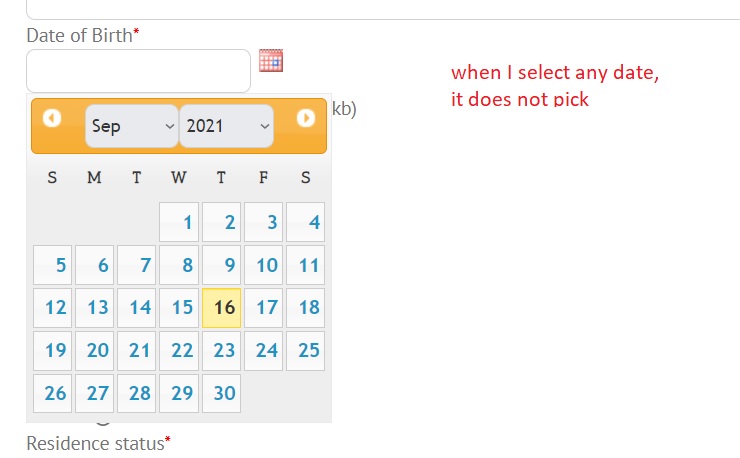Select date 20 in calendar
The width and height of the screenshot is (740, 458).
pos(94,351)
